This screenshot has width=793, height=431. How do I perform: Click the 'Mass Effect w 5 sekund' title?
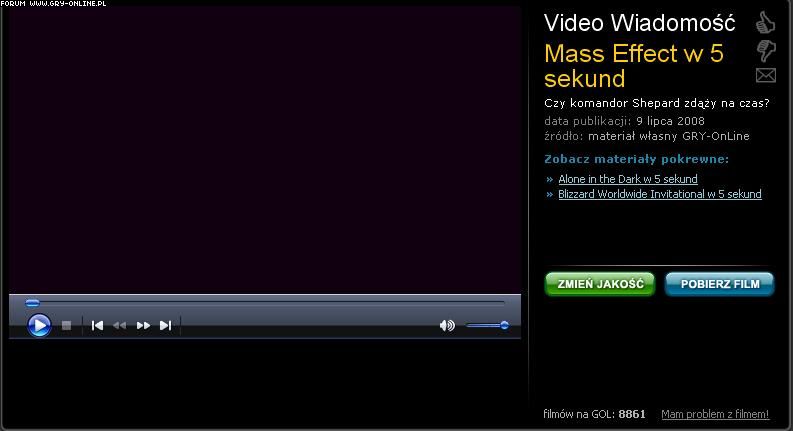[633, 66]
